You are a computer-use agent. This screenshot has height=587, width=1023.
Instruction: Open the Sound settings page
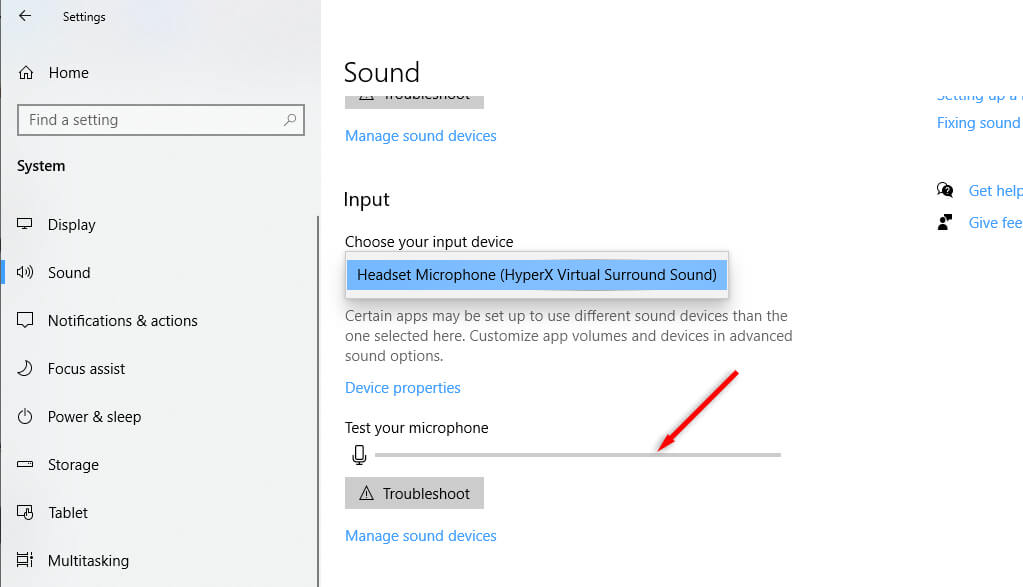(x=69, y=273)
